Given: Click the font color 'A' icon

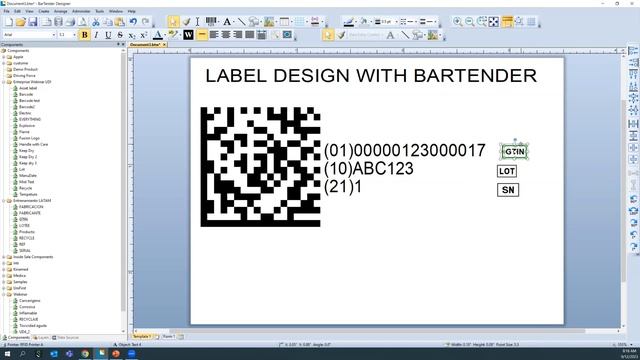Looking at the screenshot, I should click(158, 35).
